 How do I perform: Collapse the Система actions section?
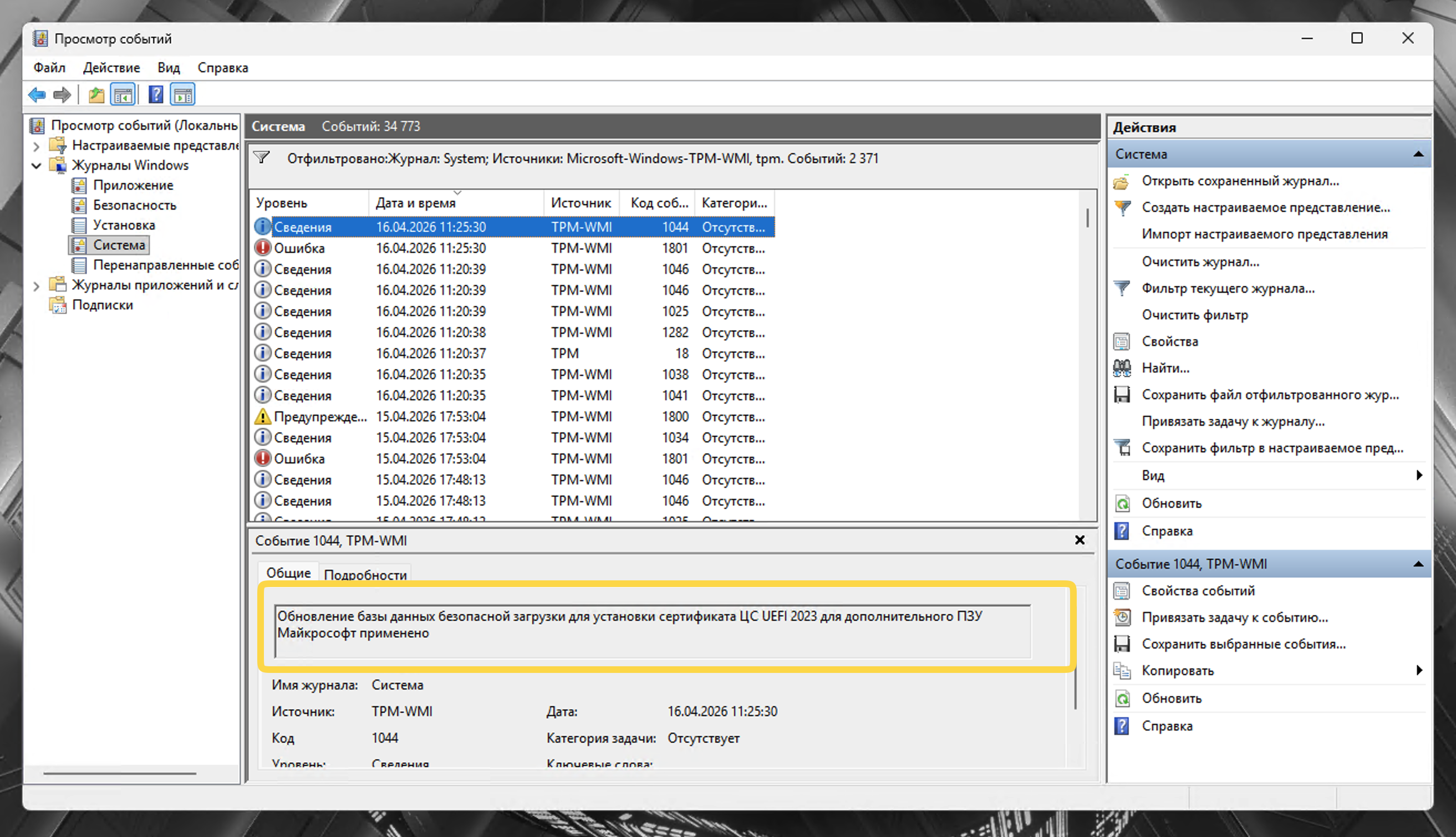click(x=1418, y=155)
